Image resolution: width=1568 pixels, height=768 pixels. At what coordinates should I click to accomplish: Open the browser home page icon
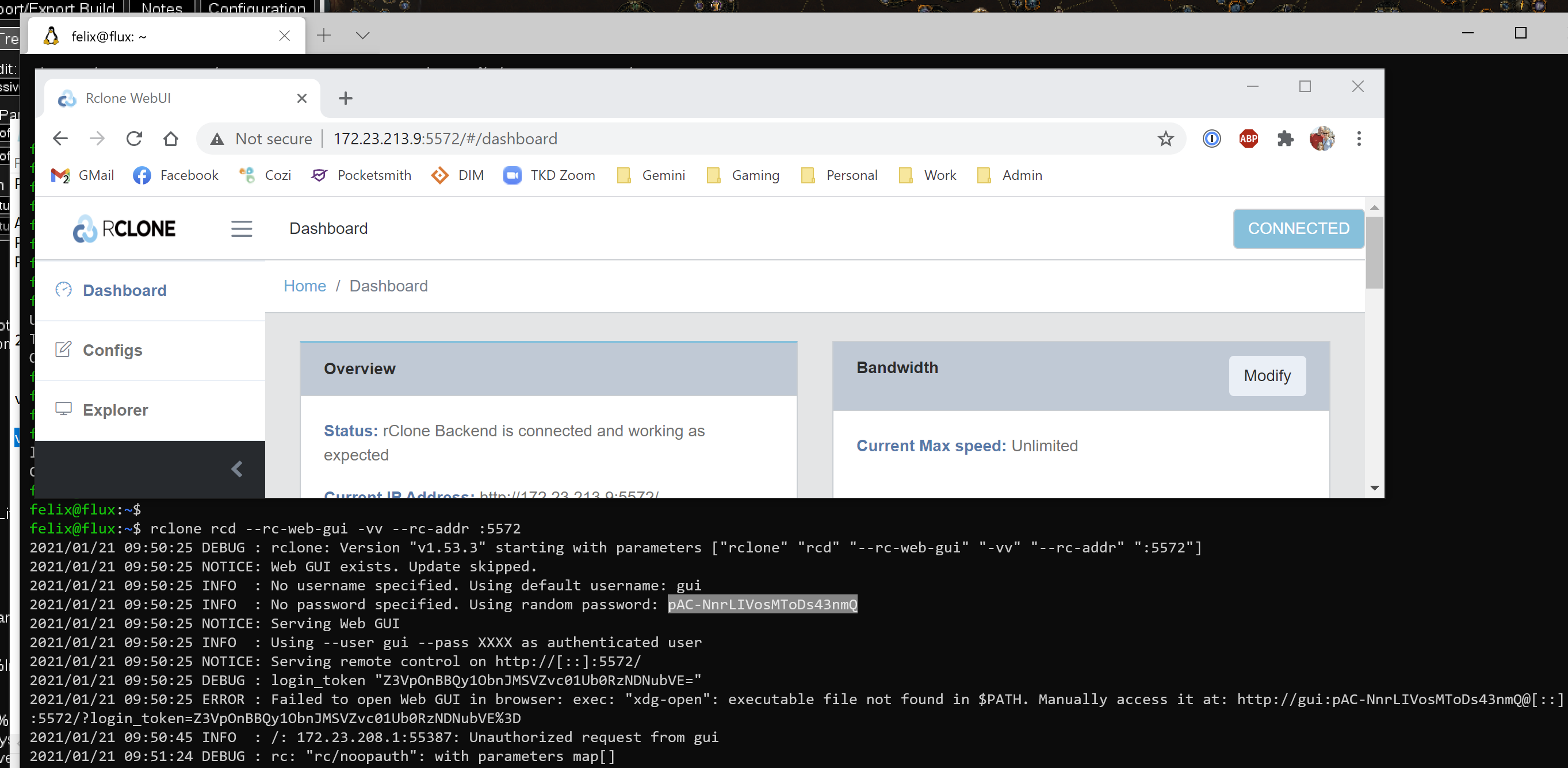click(171, 139)
